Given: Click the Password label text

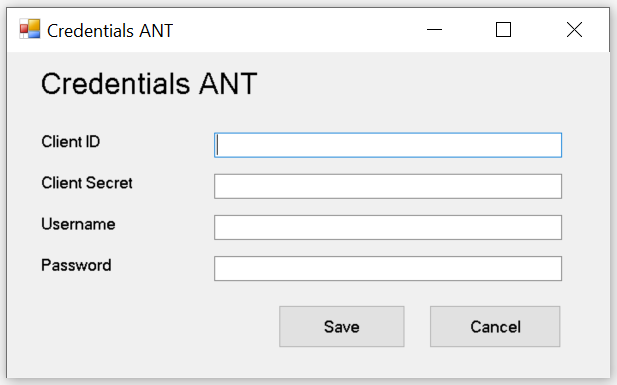Looking at the screenshot, I should tap(76, 265).
